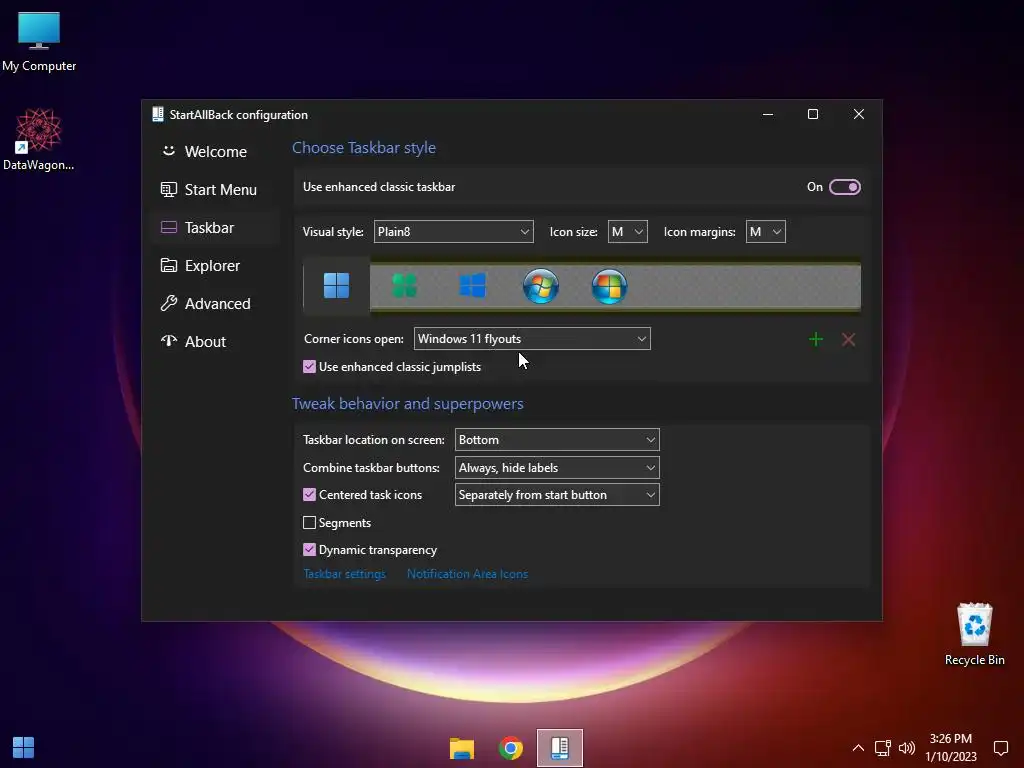Select the Windows 11 blue start button style
Screen dimensions: 1024x768
click(336, 285)
